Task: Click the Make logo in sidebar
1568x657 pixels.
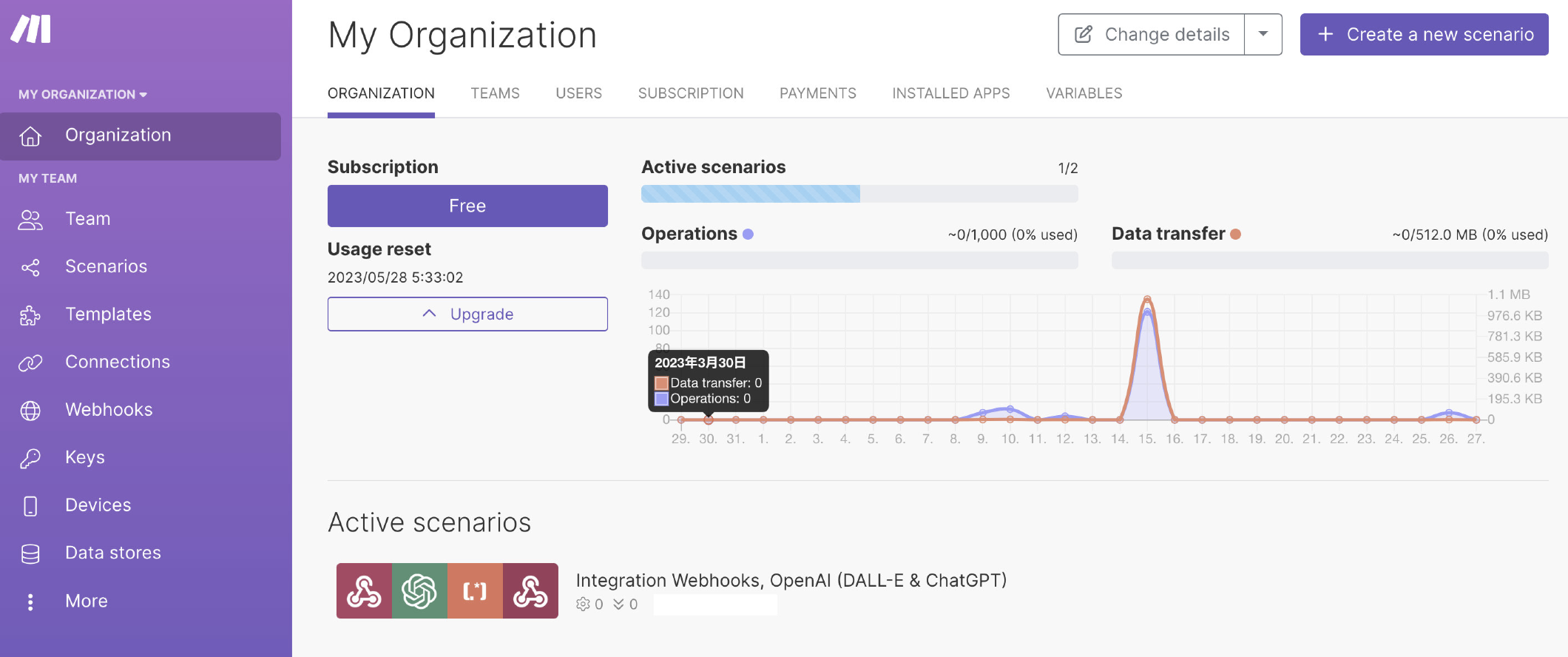Action: [x=31, y=30]
